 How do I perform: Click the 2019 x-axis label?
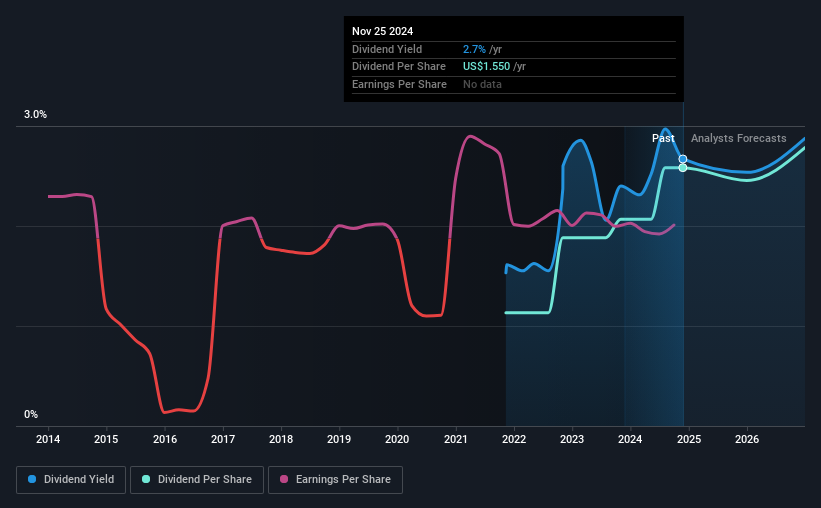(x=339, y=439)
